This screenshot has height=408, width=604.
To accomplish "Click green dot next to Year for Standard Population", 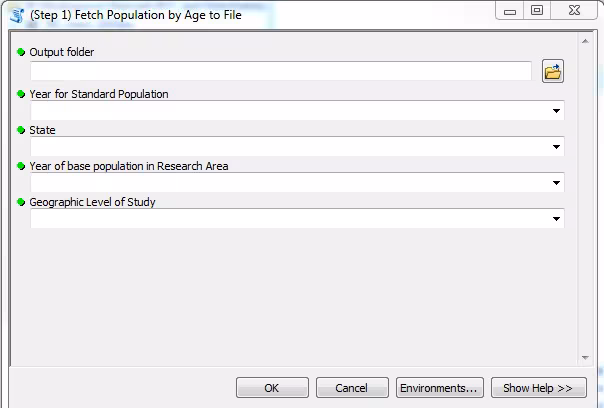I will pos(21,94).
